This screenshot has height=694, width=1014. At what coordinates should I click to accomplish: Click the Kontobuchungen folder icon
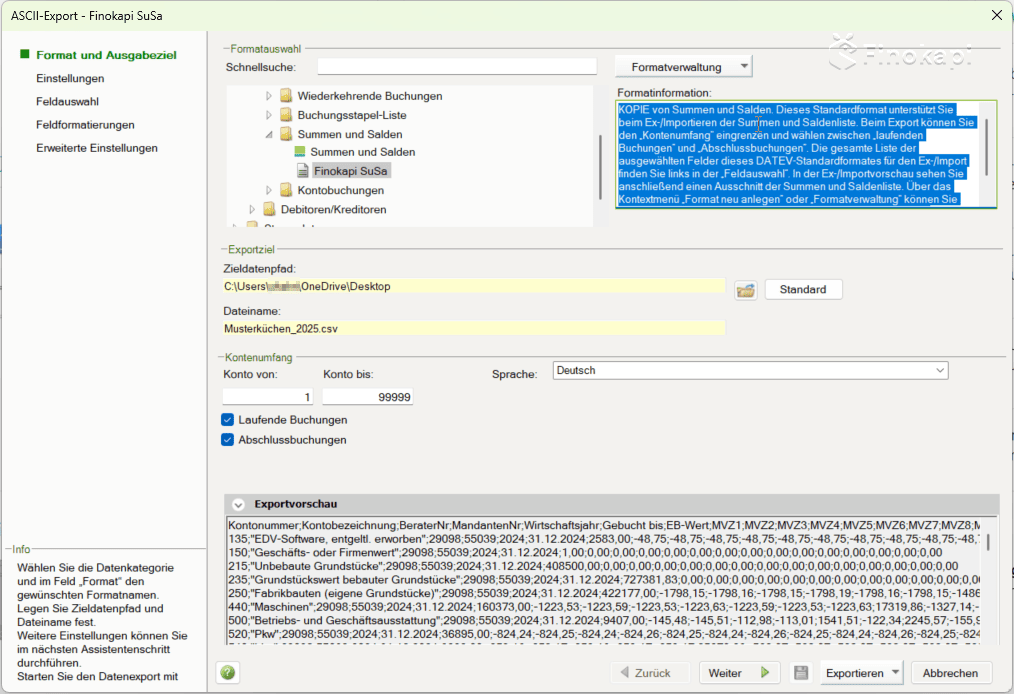[286, 190]
